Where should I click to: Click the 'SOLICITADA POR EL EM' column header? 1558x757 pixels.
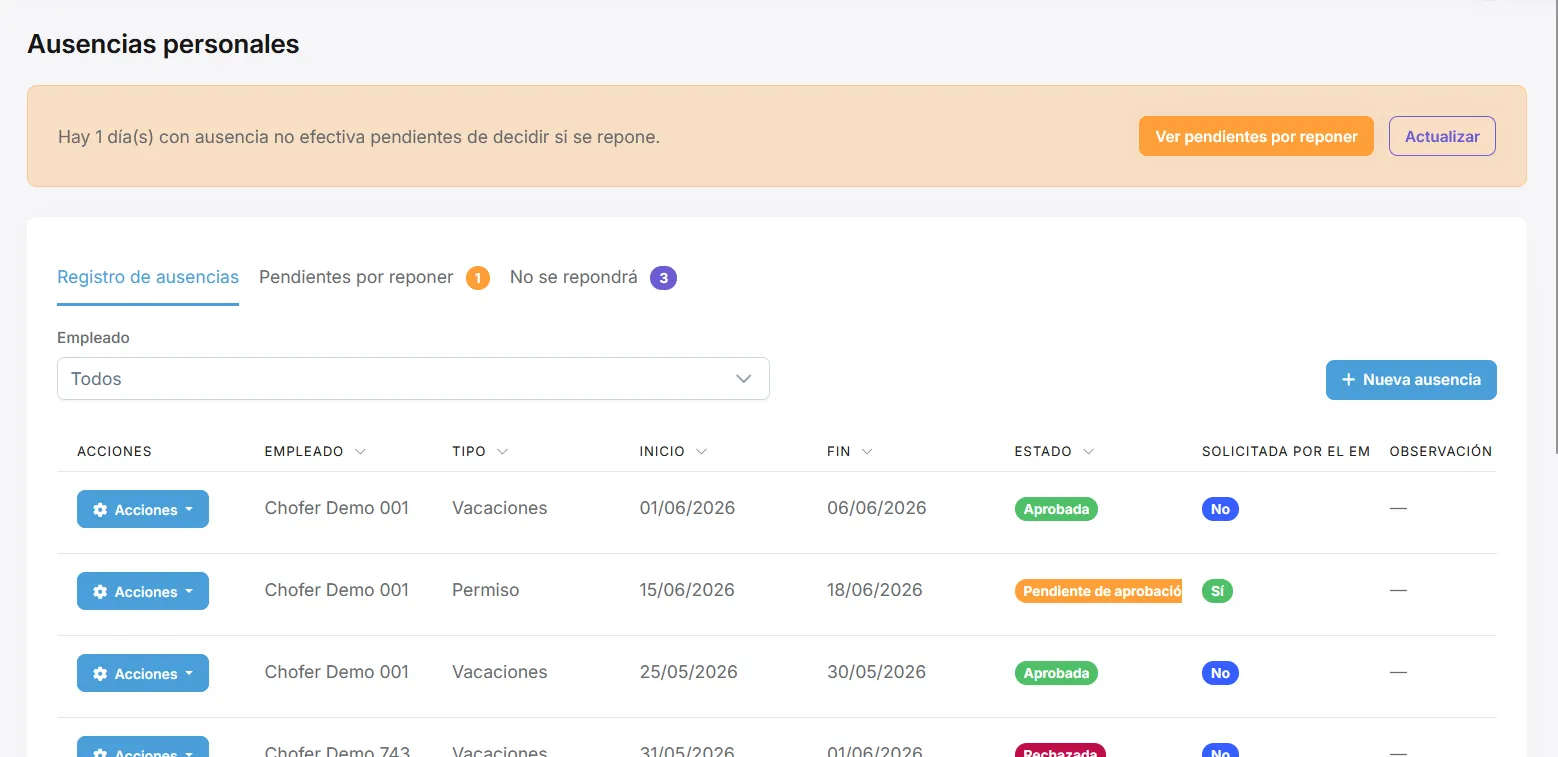point(1286,452)
